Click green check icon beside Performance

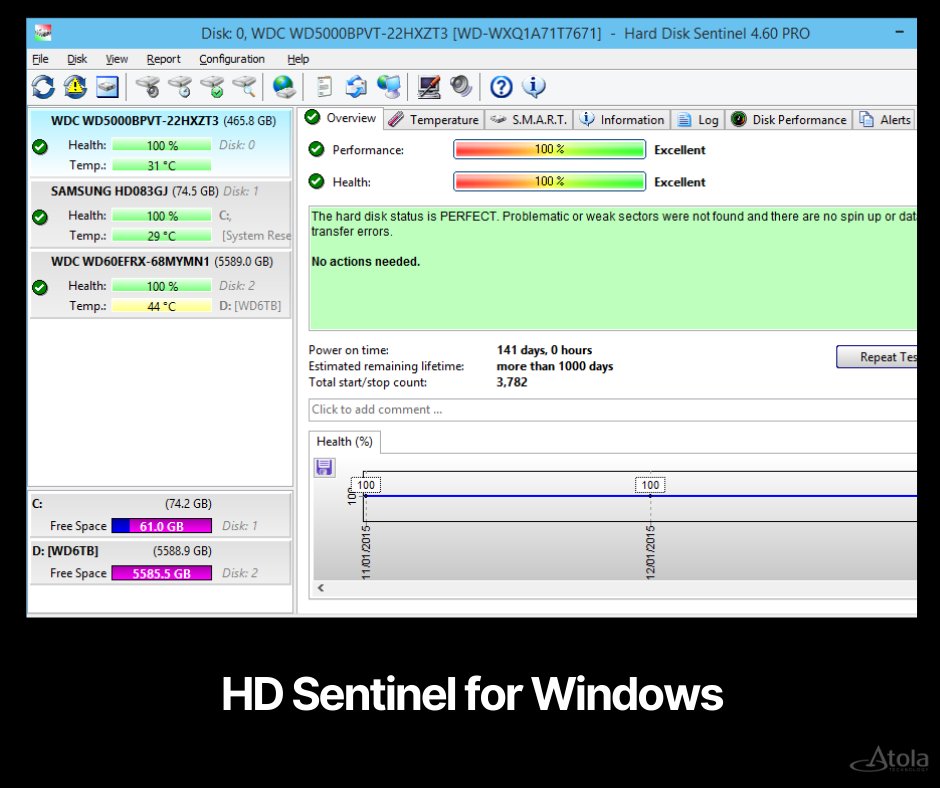pyautogui.click(x=316, y=149)
